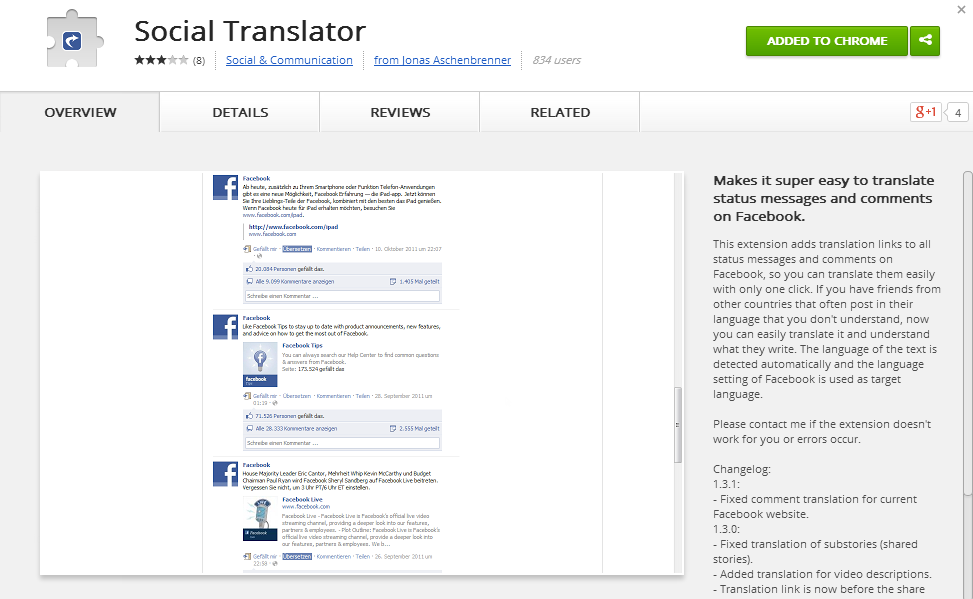973x599 pixels.
Task: Click the '1.3.0:' version entry
Action: point(726,529)
